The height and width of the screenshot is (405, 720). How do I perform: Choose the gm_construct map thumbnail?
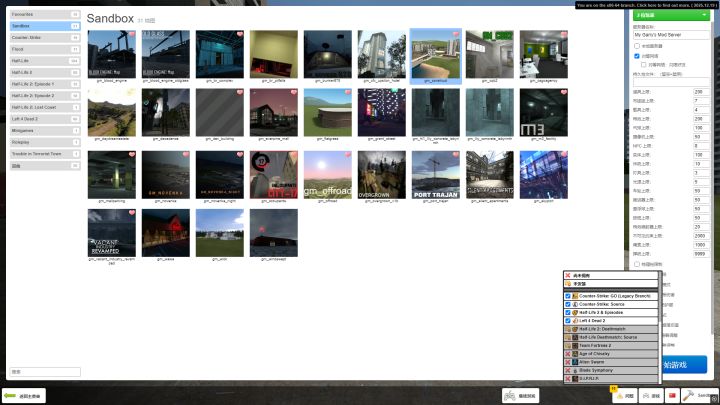[x=435, y=54]
